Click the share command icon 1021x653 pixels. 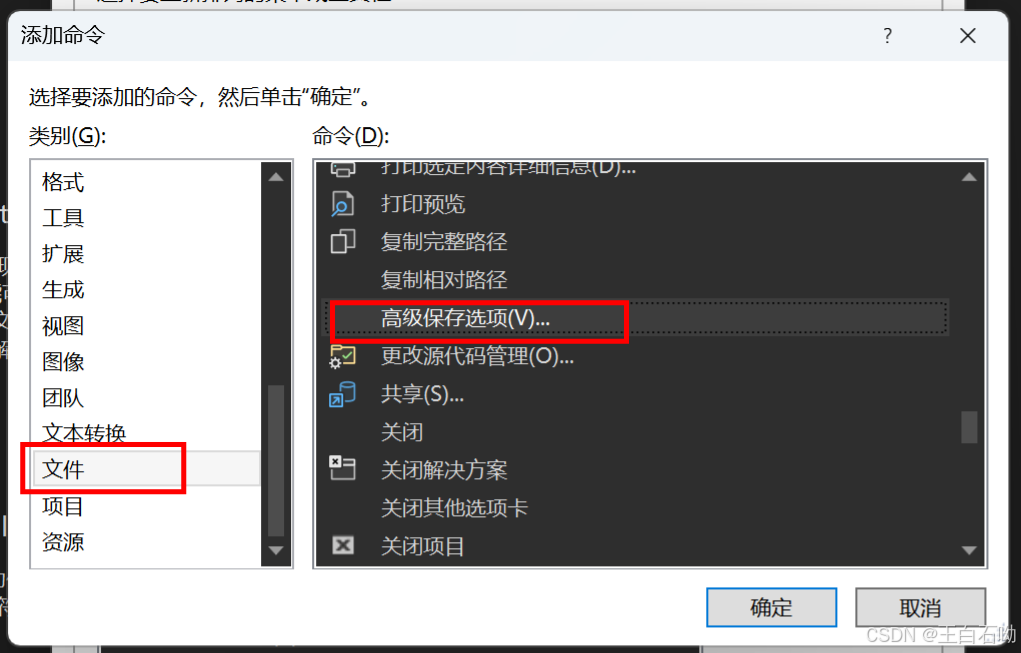point(343,394)
